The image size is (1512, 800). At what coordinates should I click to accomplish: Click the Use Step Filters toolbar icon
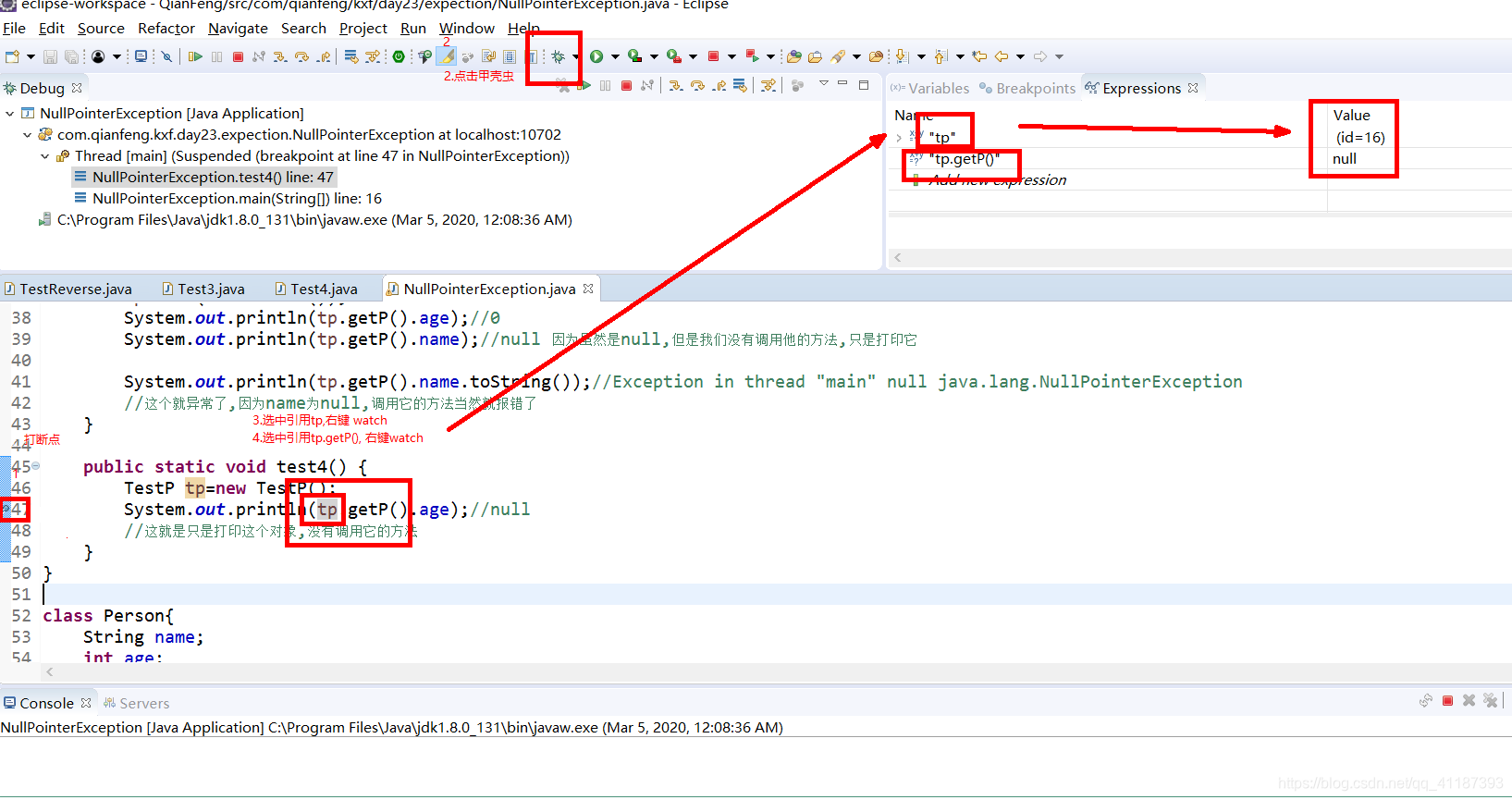click(x=373, y=56)
